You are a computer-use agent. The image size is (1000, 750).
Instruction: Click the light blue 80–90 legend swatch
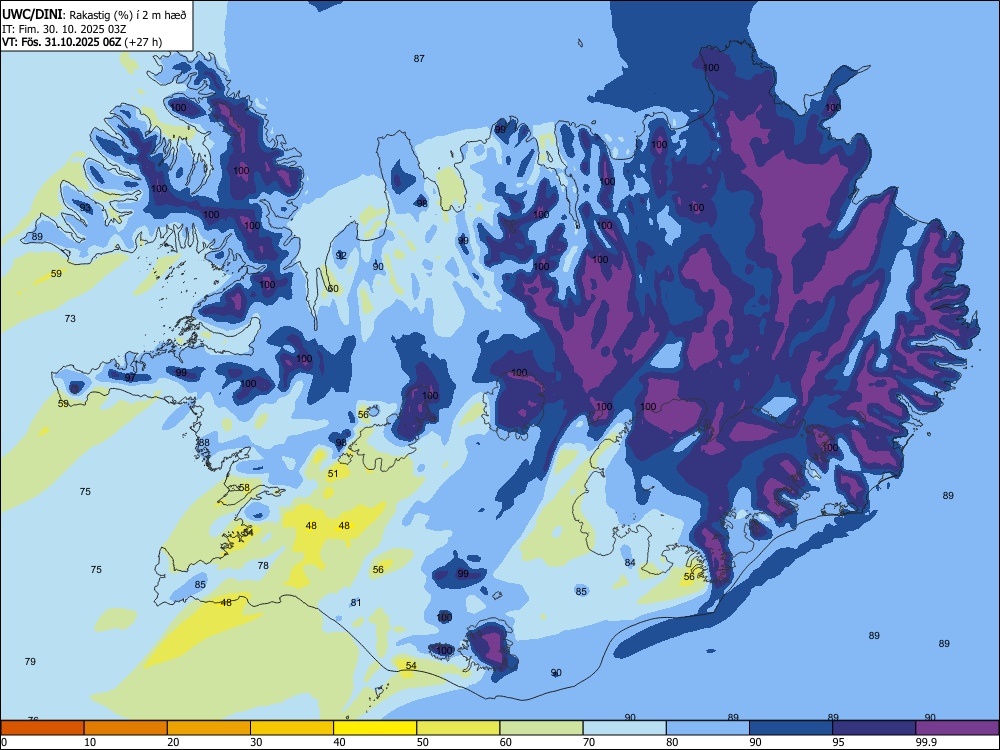(x=707, y=728)
